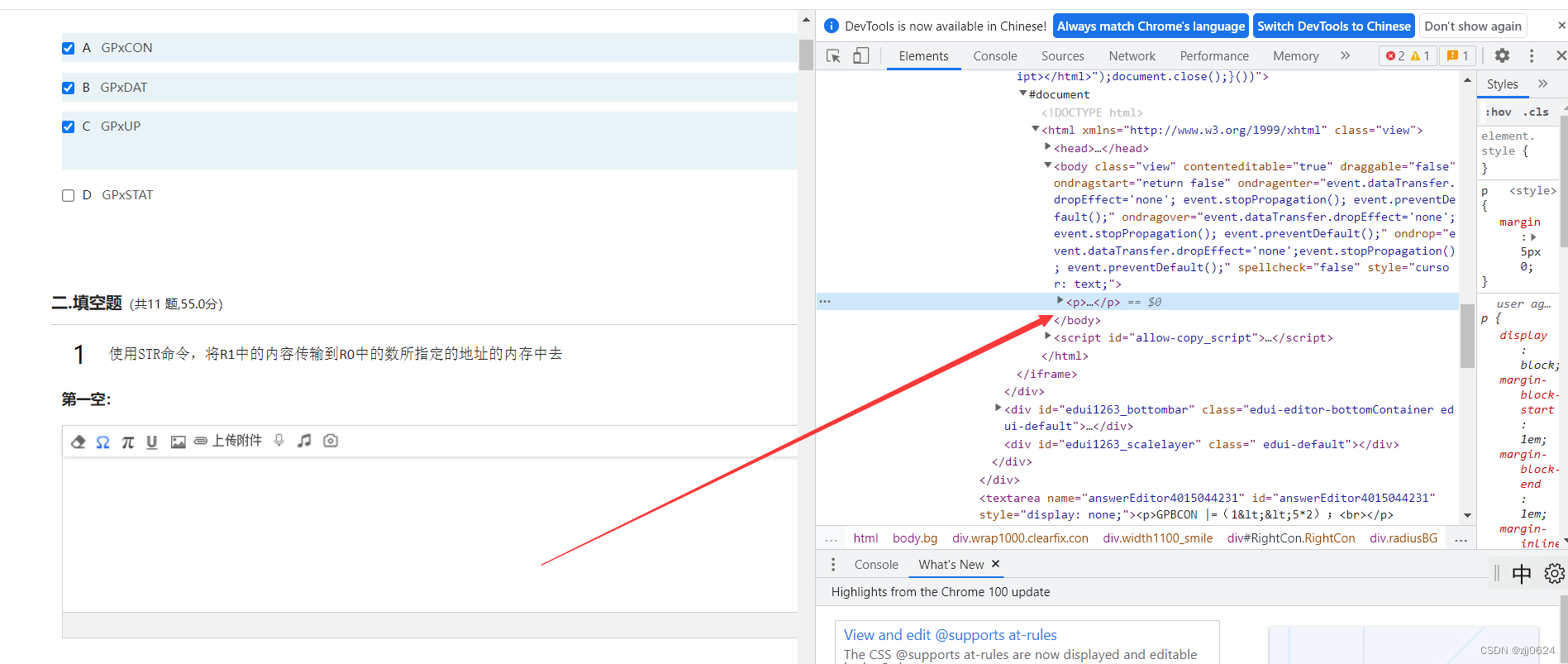This screenshot has height=664, width=1568.
Task: Click the Don't show again button
Action: [x=1473, y=26]
